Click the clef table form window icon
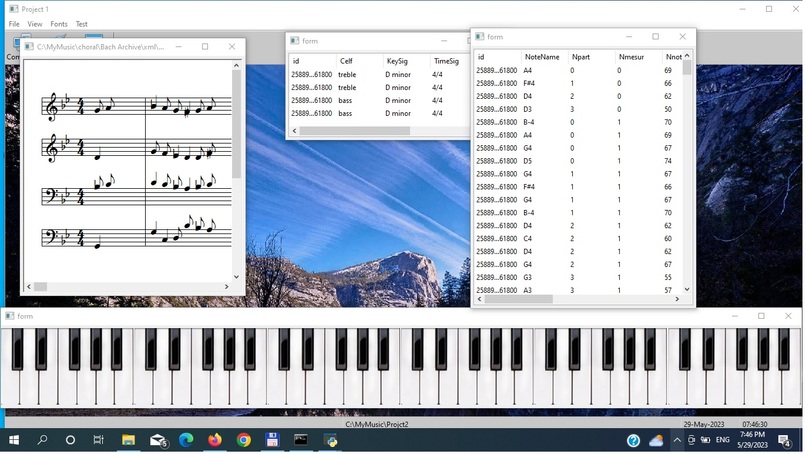Screen dimensions: 806x454 pyautogui.click(x=295, y=41)
